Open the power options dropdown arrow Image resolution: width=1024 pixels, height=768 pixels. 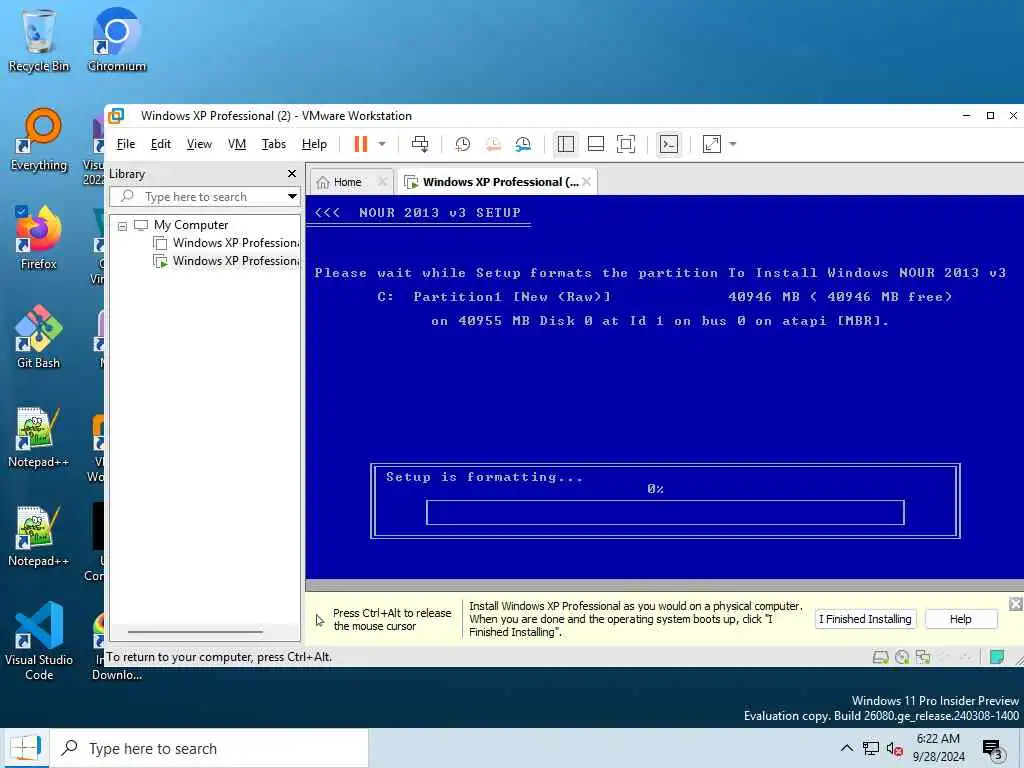pos(382,144)
